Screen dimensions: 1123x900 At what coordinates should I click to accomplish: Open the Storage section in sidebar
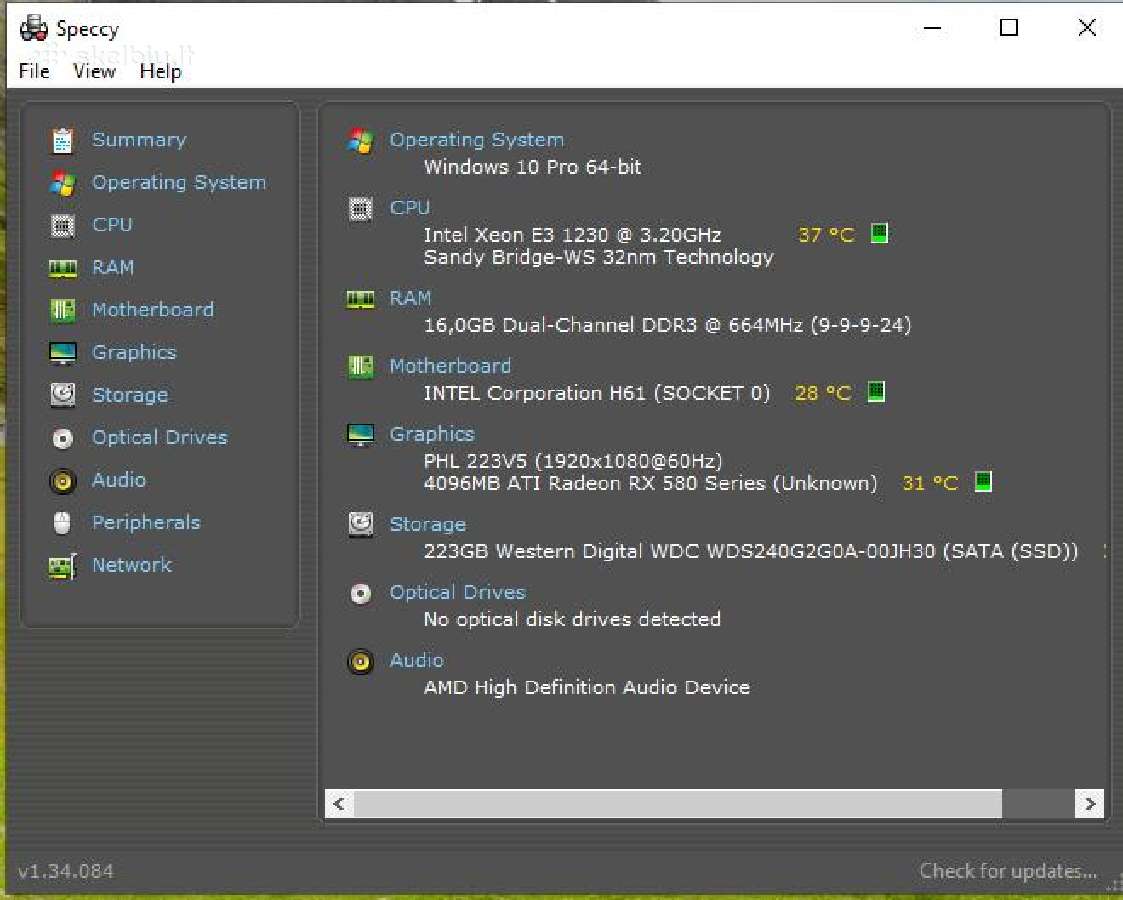coord(130,395)
